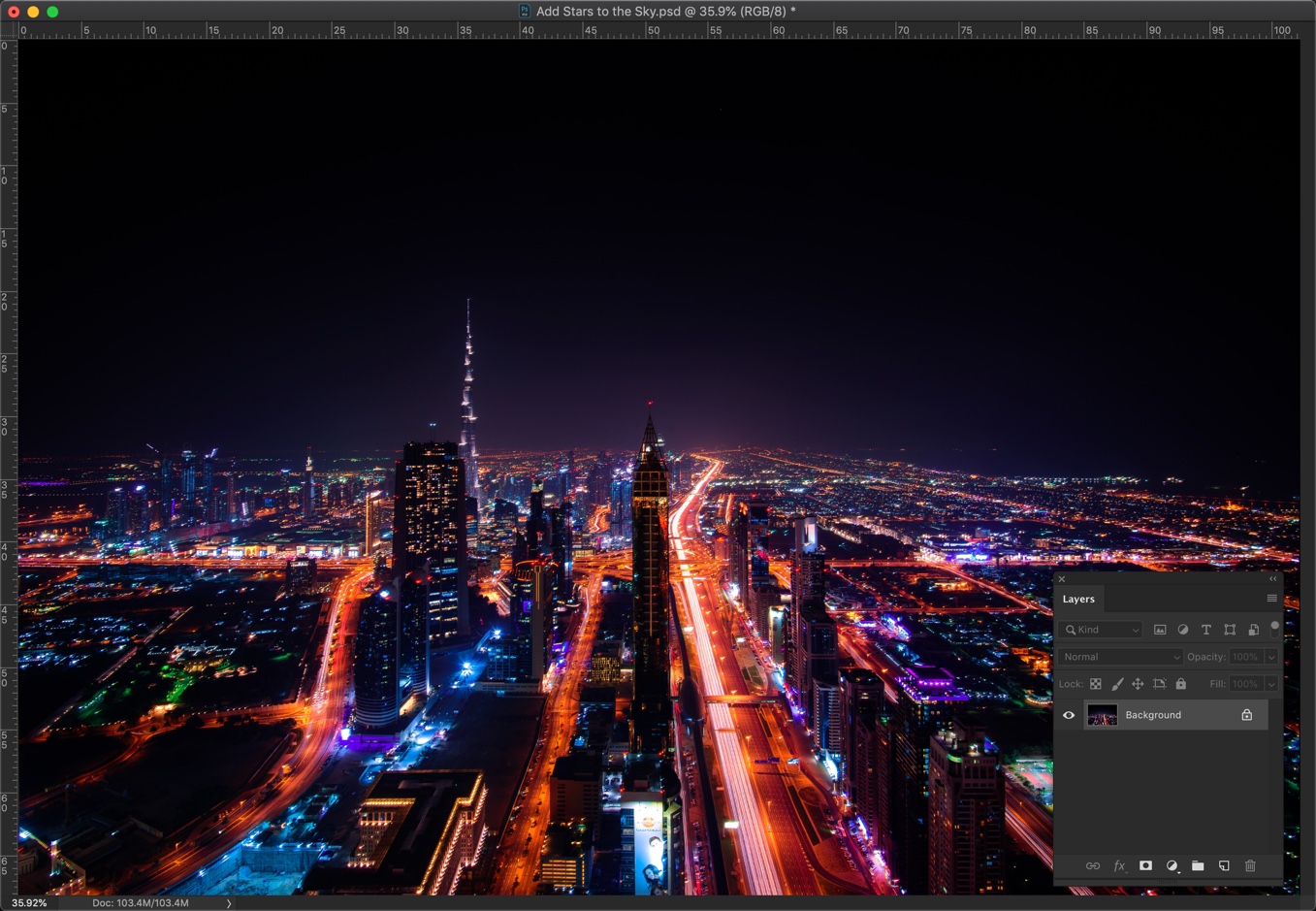Open the Fill slider dropdown arrow
Viewport: 1316px width, 911px height.
click(x=1271, y=684)
